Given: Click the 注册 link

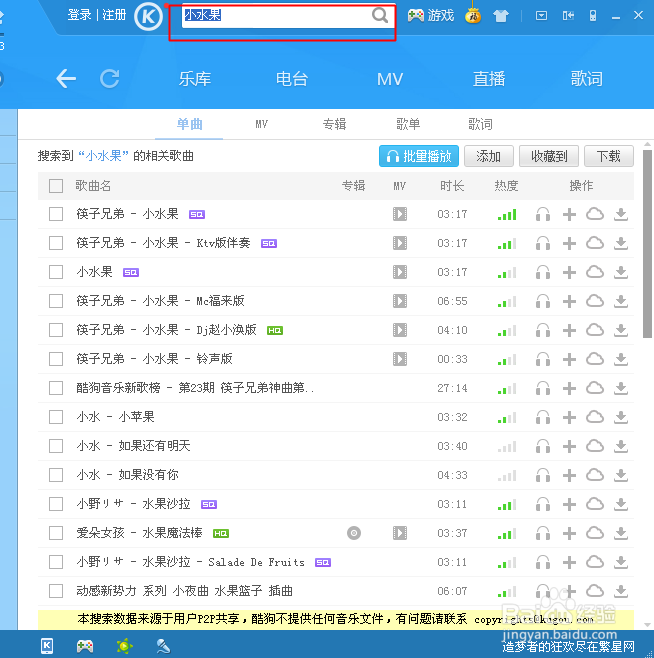Looking at the screenshot, I should [114, 15].
